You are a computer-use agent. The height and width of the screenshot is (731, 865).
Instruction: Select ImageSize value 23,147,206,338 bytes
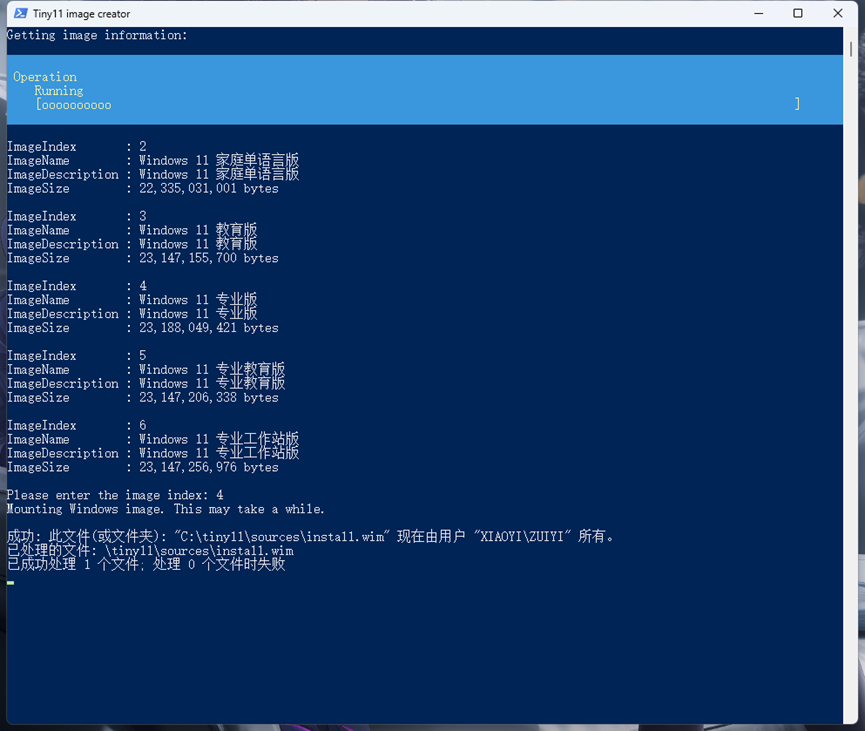tap(209, 398)
